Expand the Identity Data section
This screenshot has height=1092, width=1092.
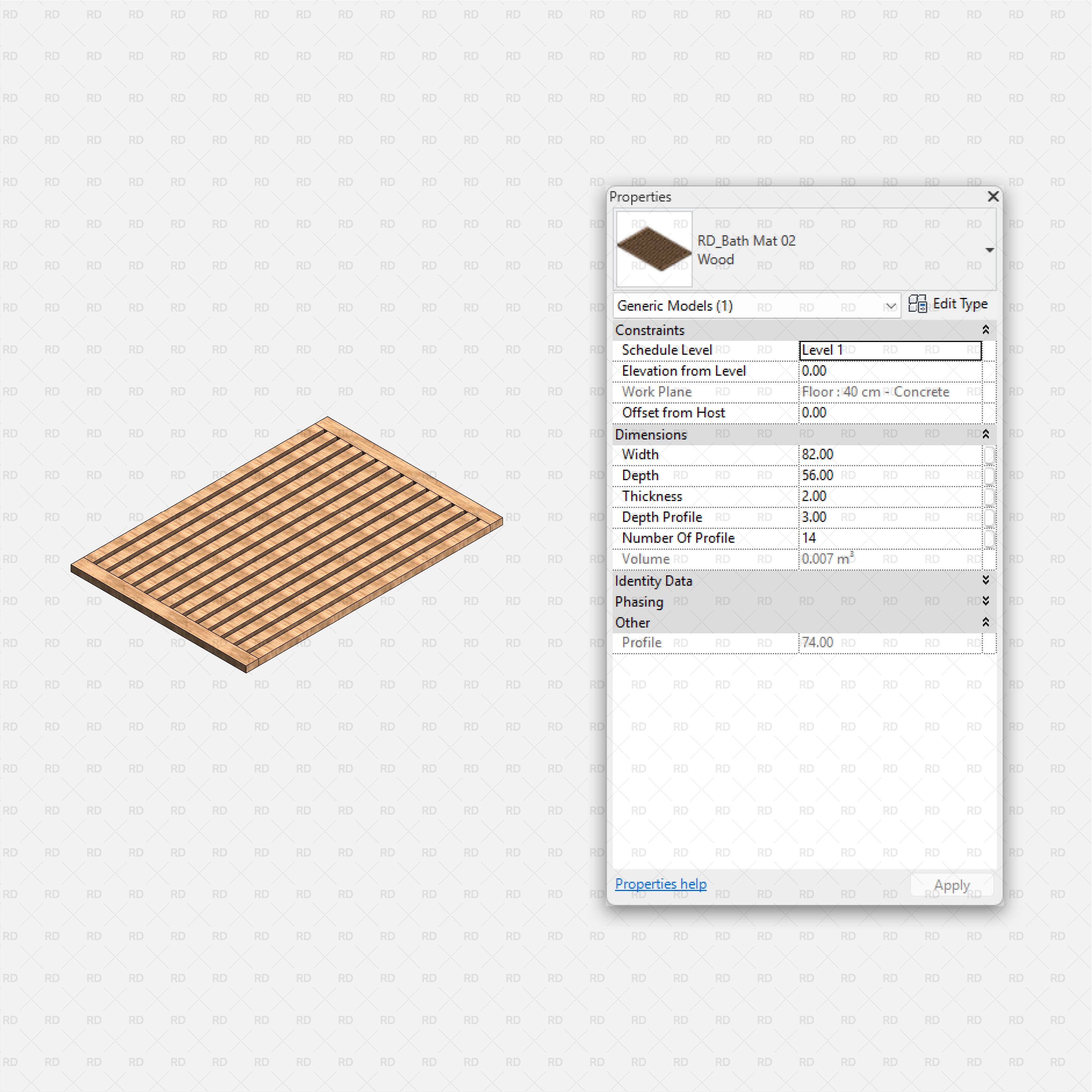(986, 580)
